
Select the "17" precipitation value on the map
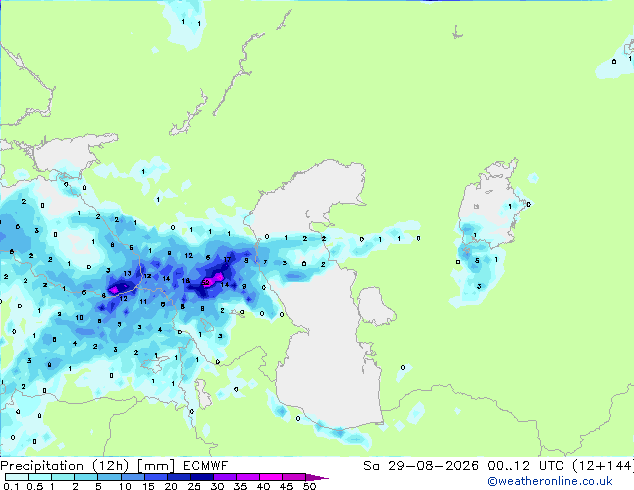[227, 260]
